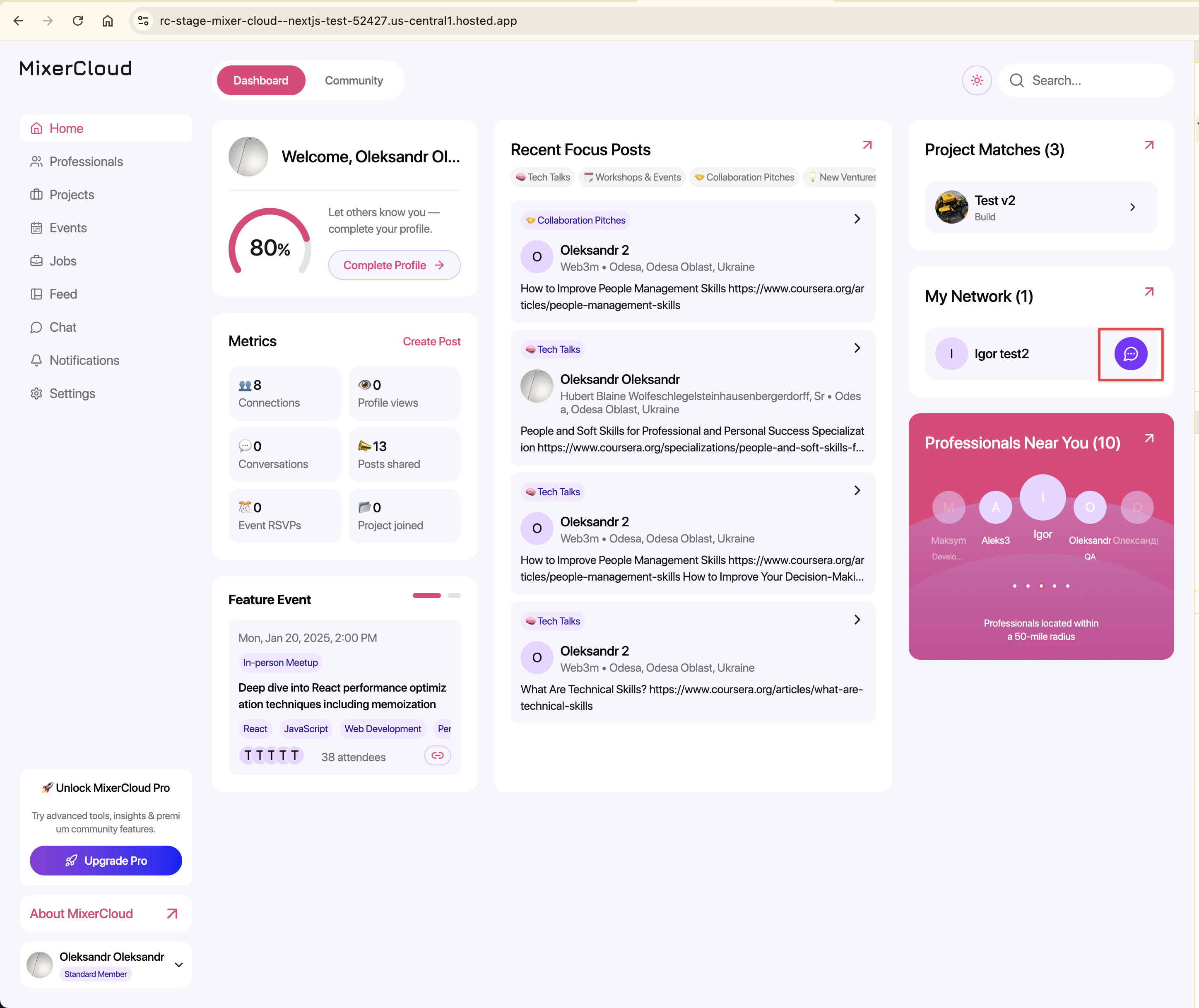
Task: Switch to the Community tab
Action: (x=354, y=81)
